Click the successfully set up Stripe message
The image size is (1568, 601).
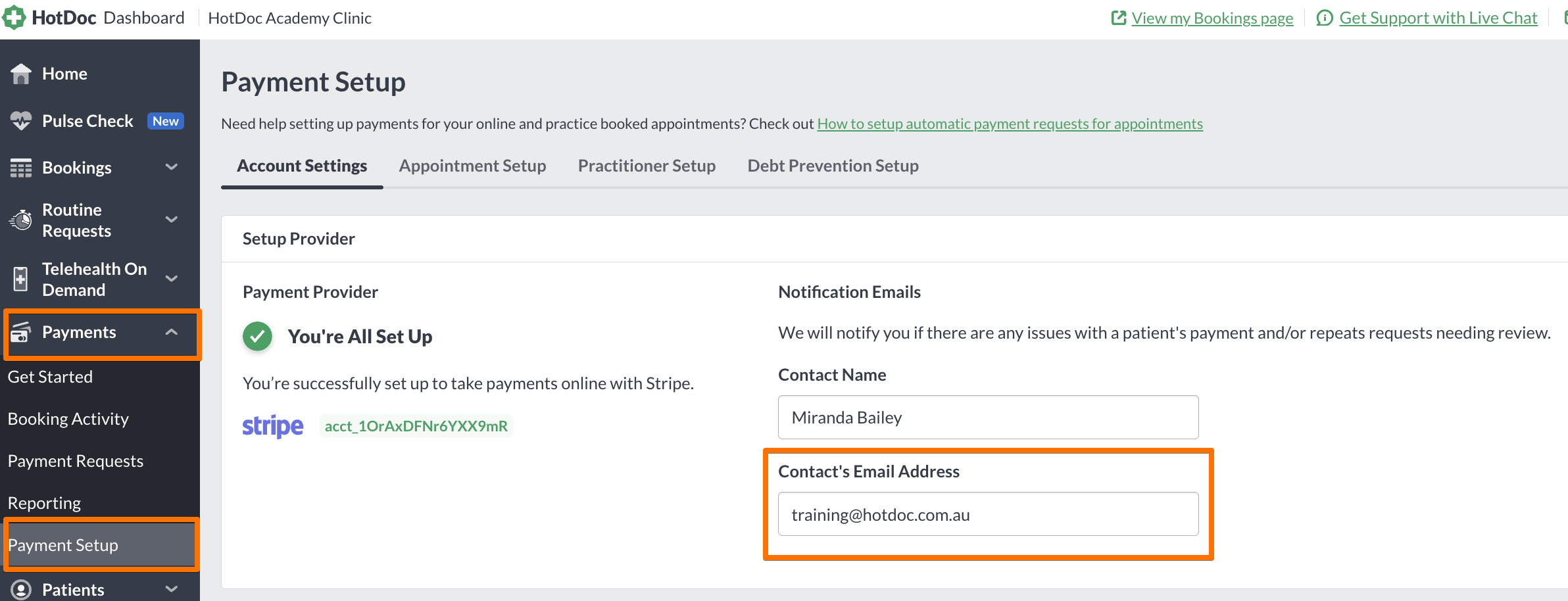tap(468, 383)
